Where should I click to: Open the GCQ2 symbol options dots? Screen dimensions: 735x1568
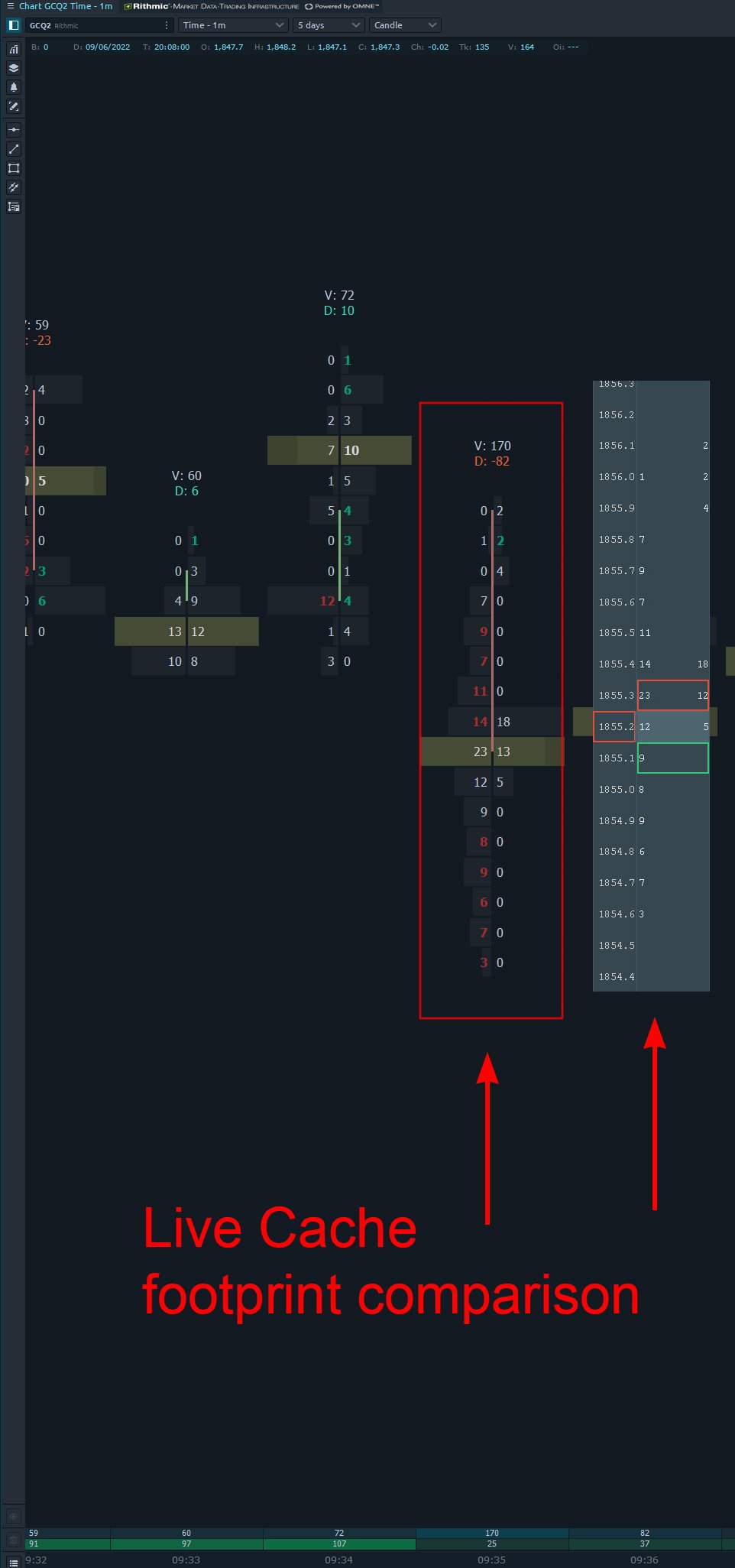tap(167, 25)
